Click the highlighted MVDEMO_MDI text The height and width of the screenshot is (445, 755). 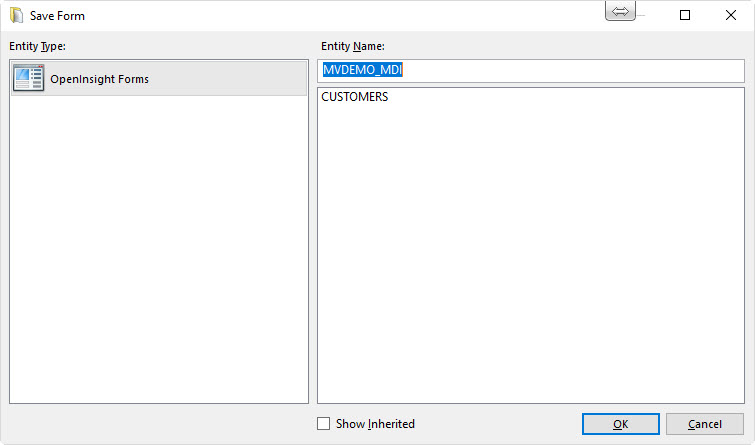coord(362,70)
